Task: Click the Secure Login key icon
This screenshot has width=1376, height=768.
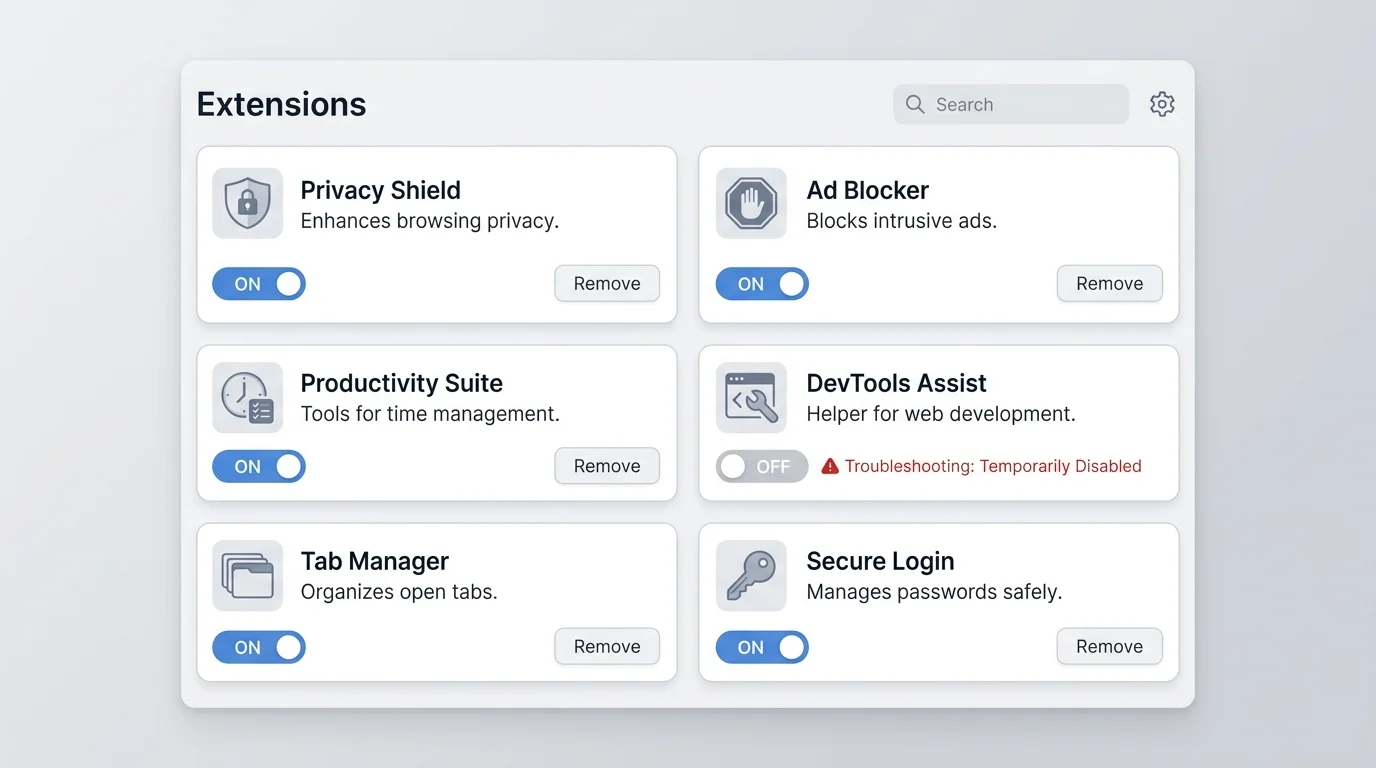Action: point(751,575)
